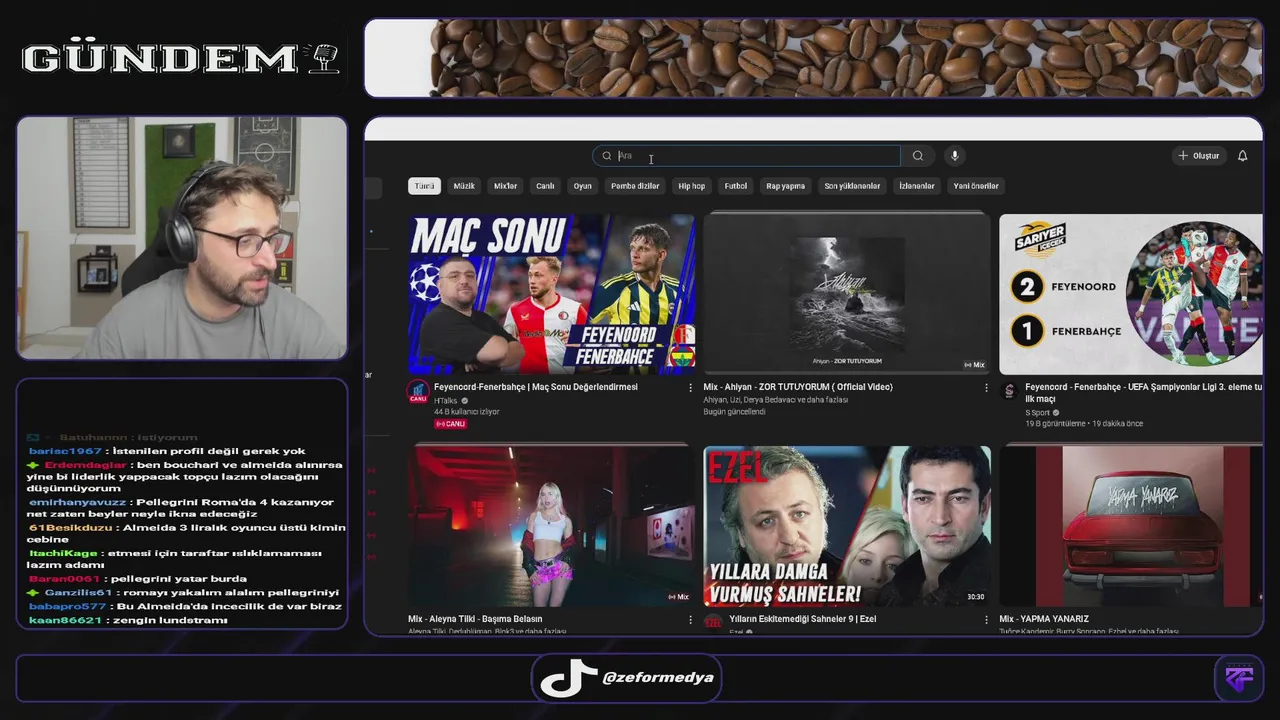Click chat message from baris¢1967
Viewport: 1280px width, 720px height.
click(x=167, y=451)
